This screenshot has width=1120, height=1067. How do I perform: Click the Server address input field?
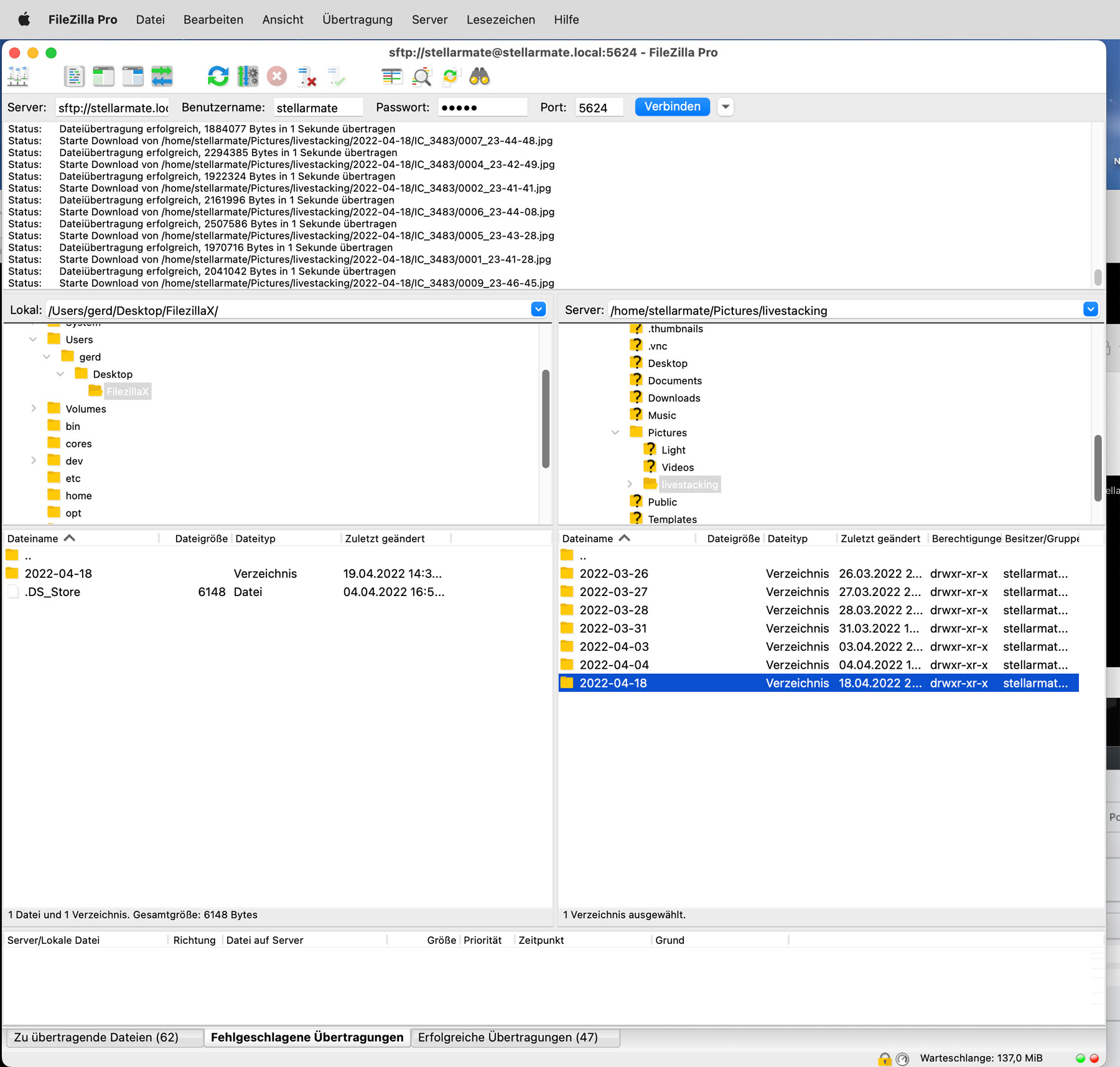(x=113, y=108)
